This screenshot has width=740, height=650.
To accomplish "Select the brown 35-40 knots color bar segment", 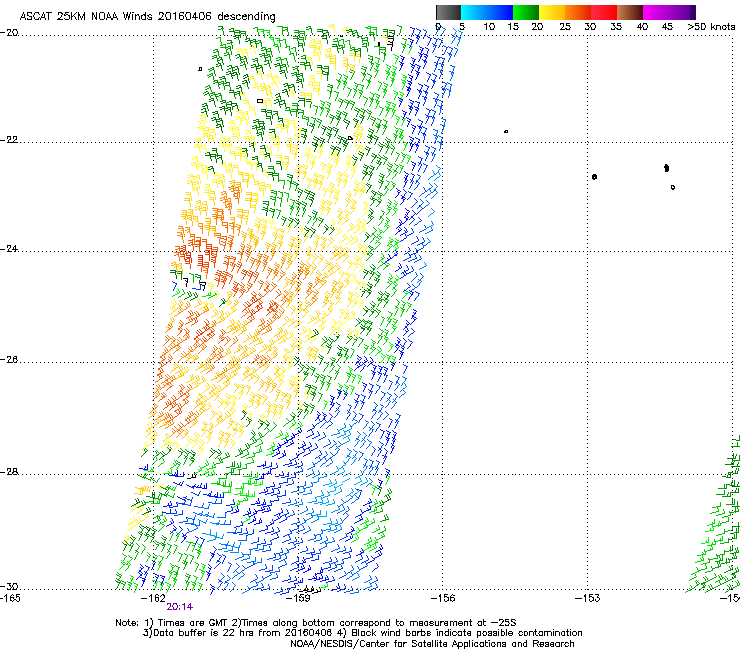I will (x=630, y=12).
